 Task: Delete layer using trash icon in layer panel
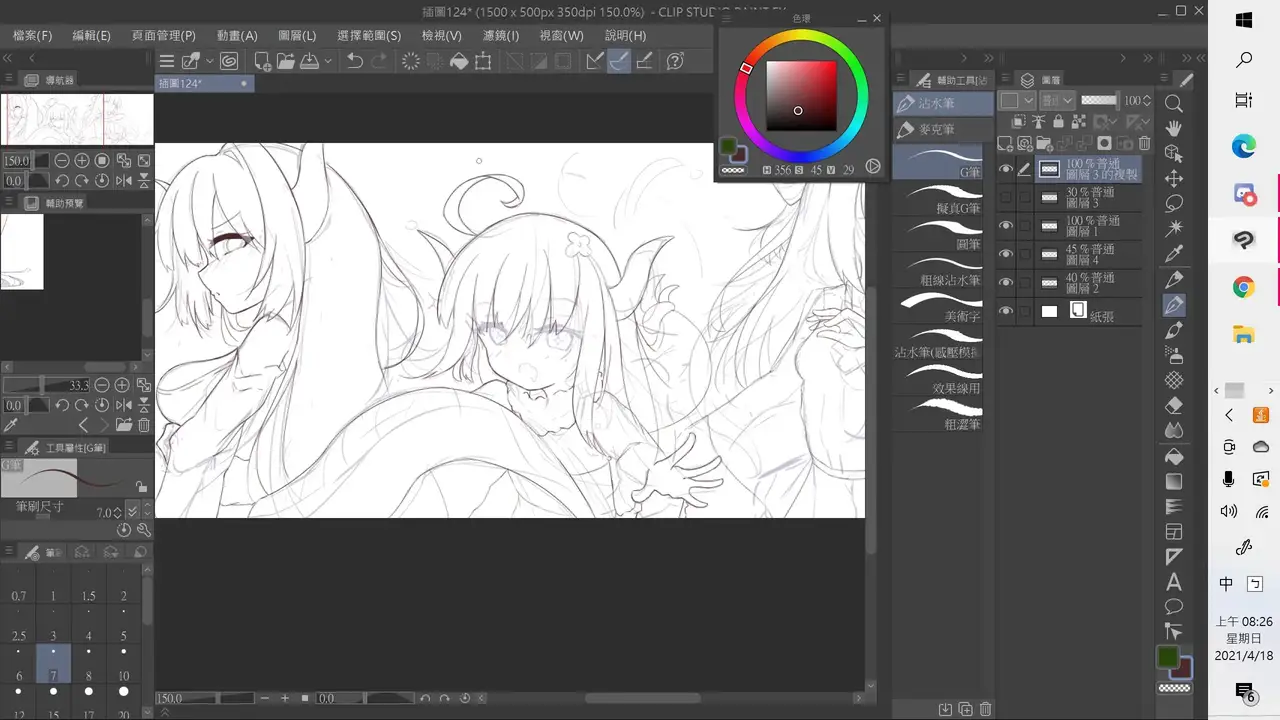point(1145,144)
